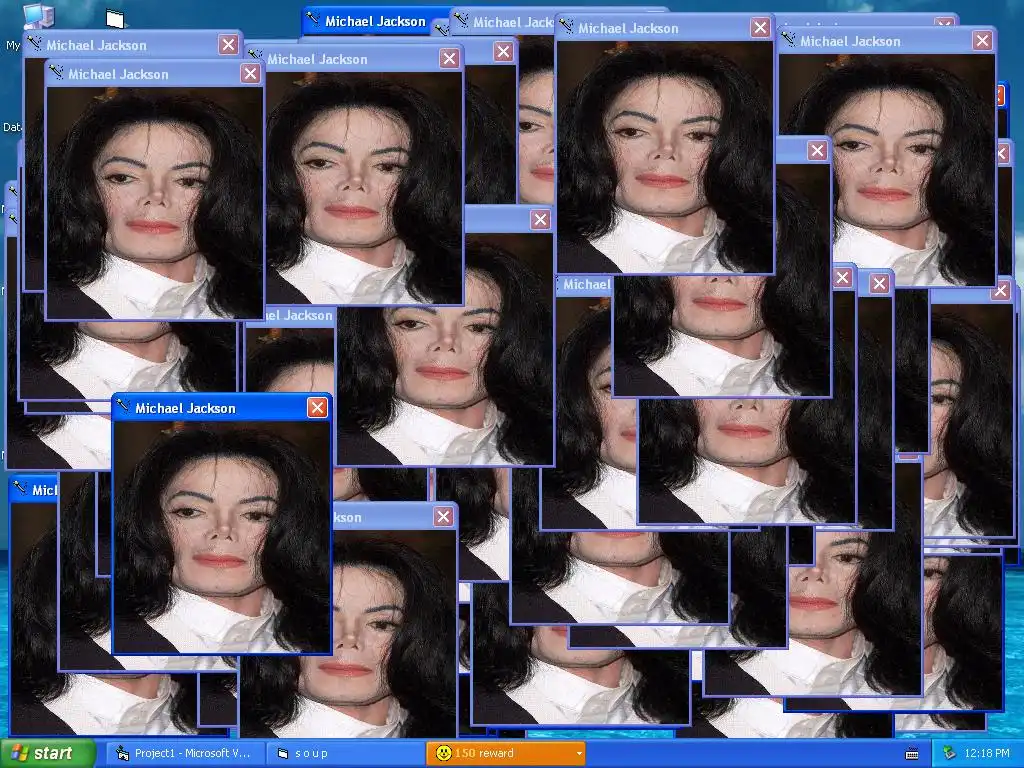Select the My Computer desktop icon

[38, 17]
